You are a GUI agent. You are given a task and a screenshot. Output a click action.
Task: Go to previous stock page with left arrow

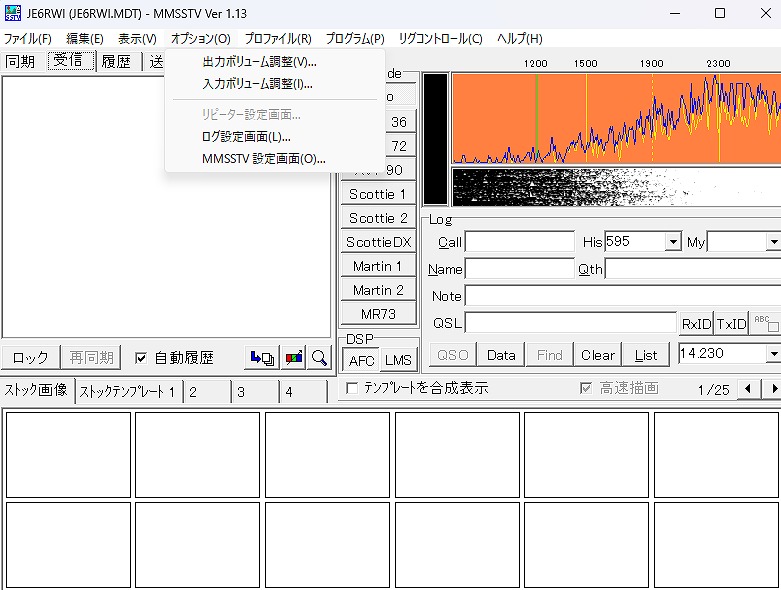[747, 389]
